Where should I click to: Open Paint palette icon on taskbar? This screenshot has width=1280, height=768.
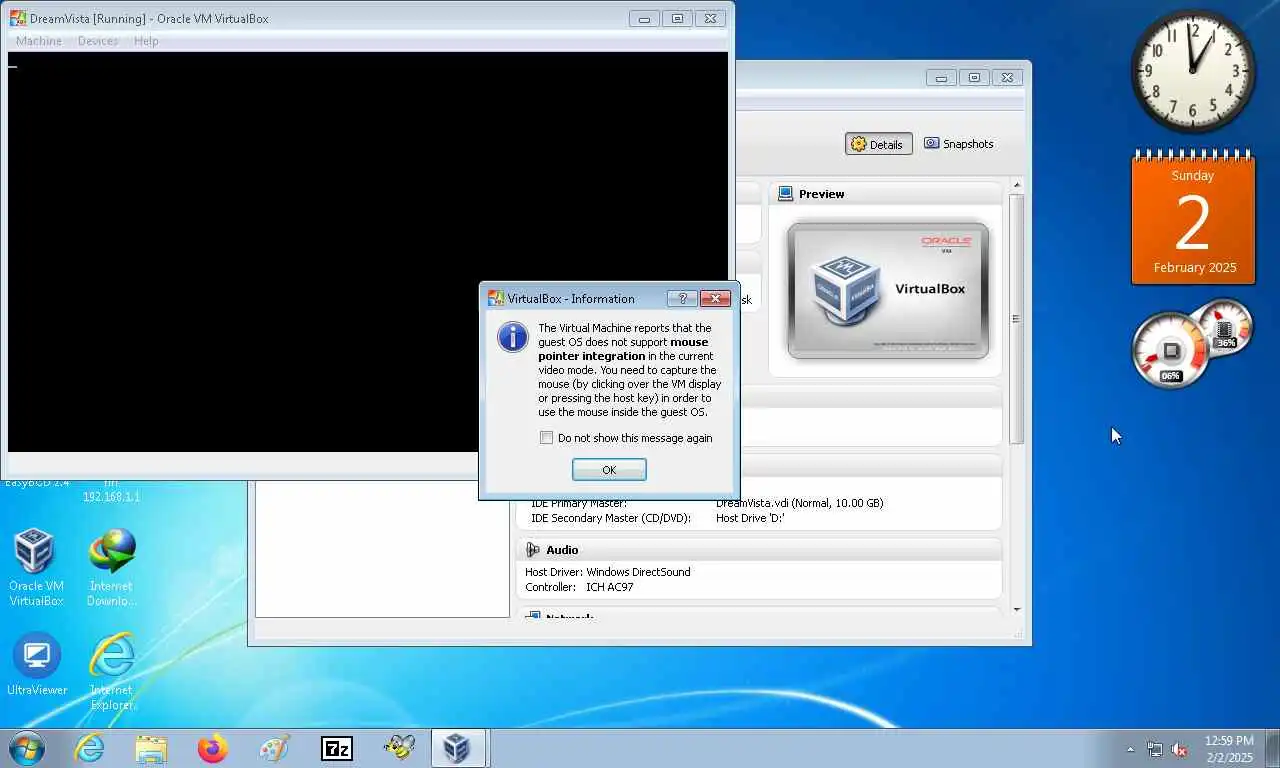point(274,748)
